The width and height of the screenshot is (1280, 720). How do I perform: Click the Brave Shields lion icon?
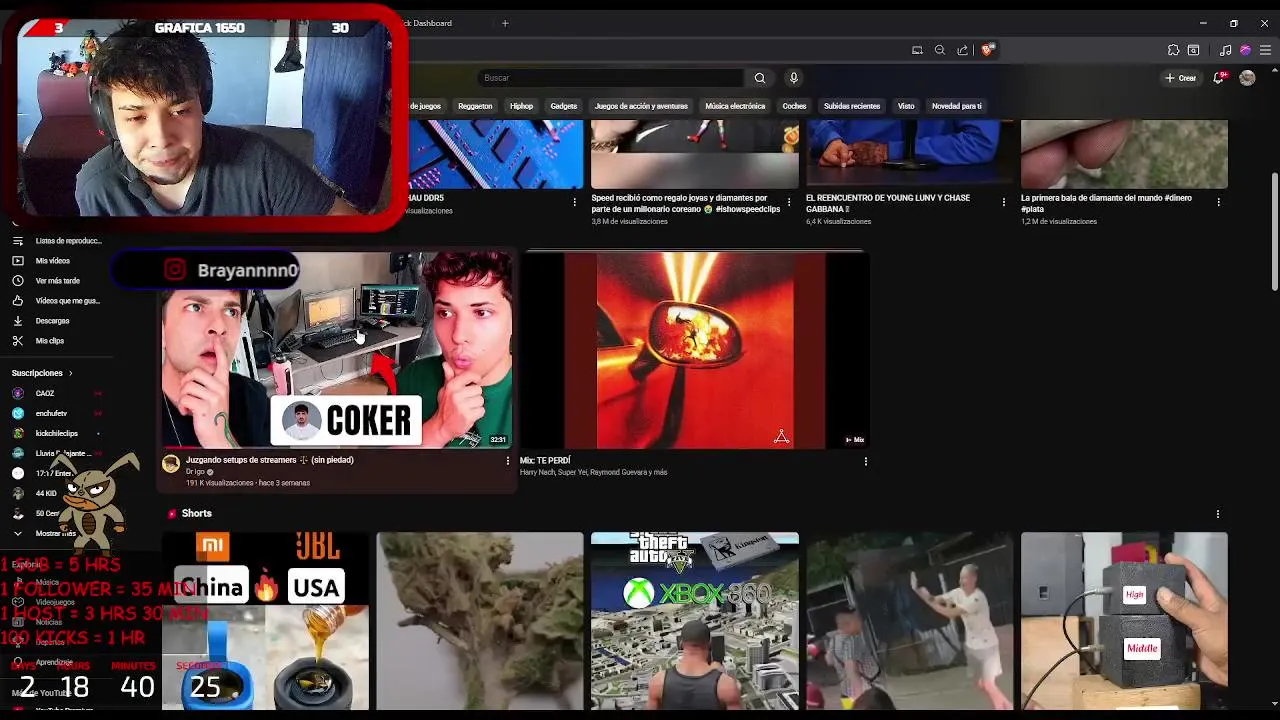pos(987,50)
